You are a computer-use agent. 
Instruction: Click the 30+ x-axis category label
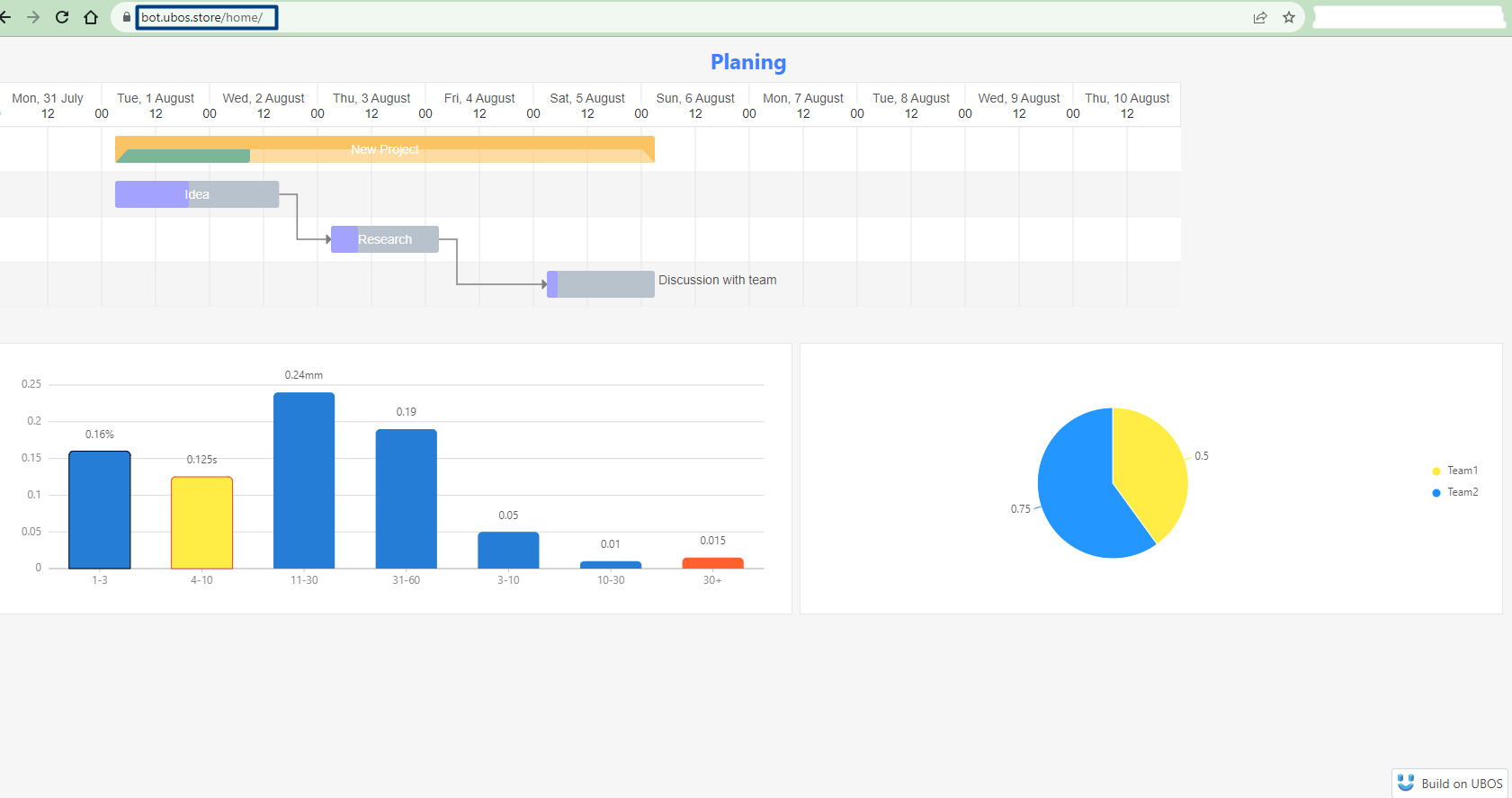712,580
